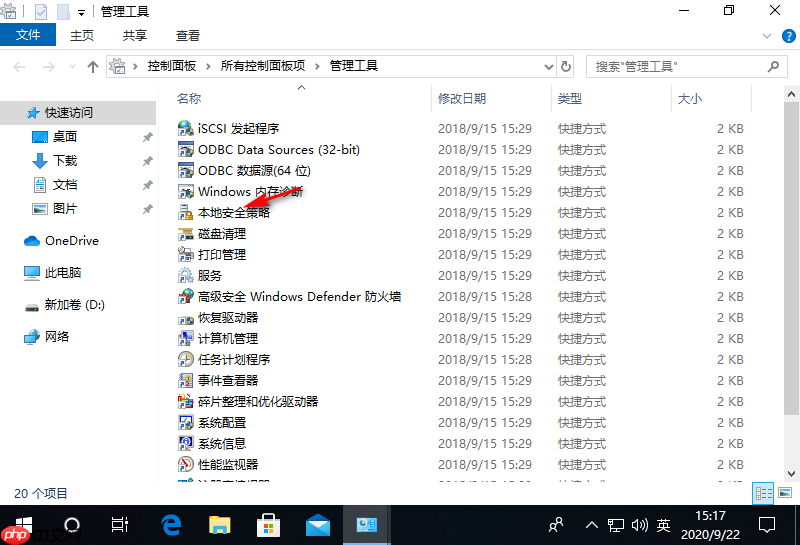
Task: Select the 事件查看器 icon
Action: point(185,380)
